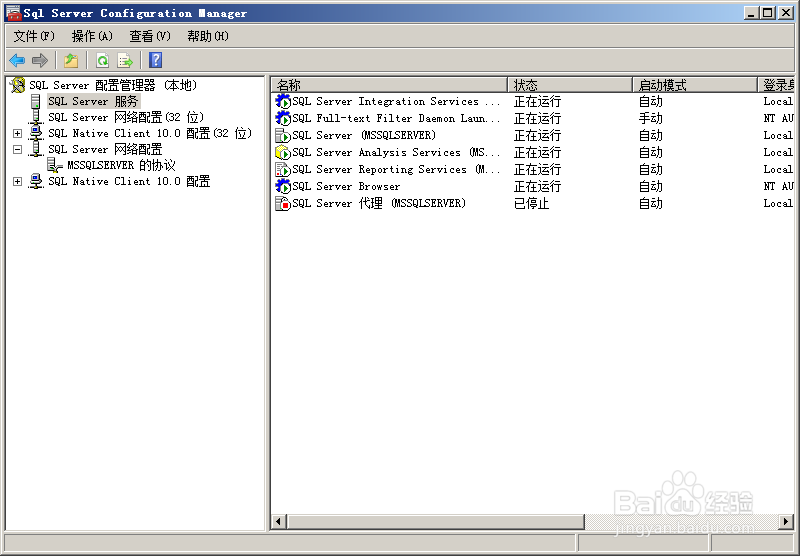The width and height of the screenshot is (800, 556).
Task: Sort by the 名称 column header
Action: pos(389,85)
